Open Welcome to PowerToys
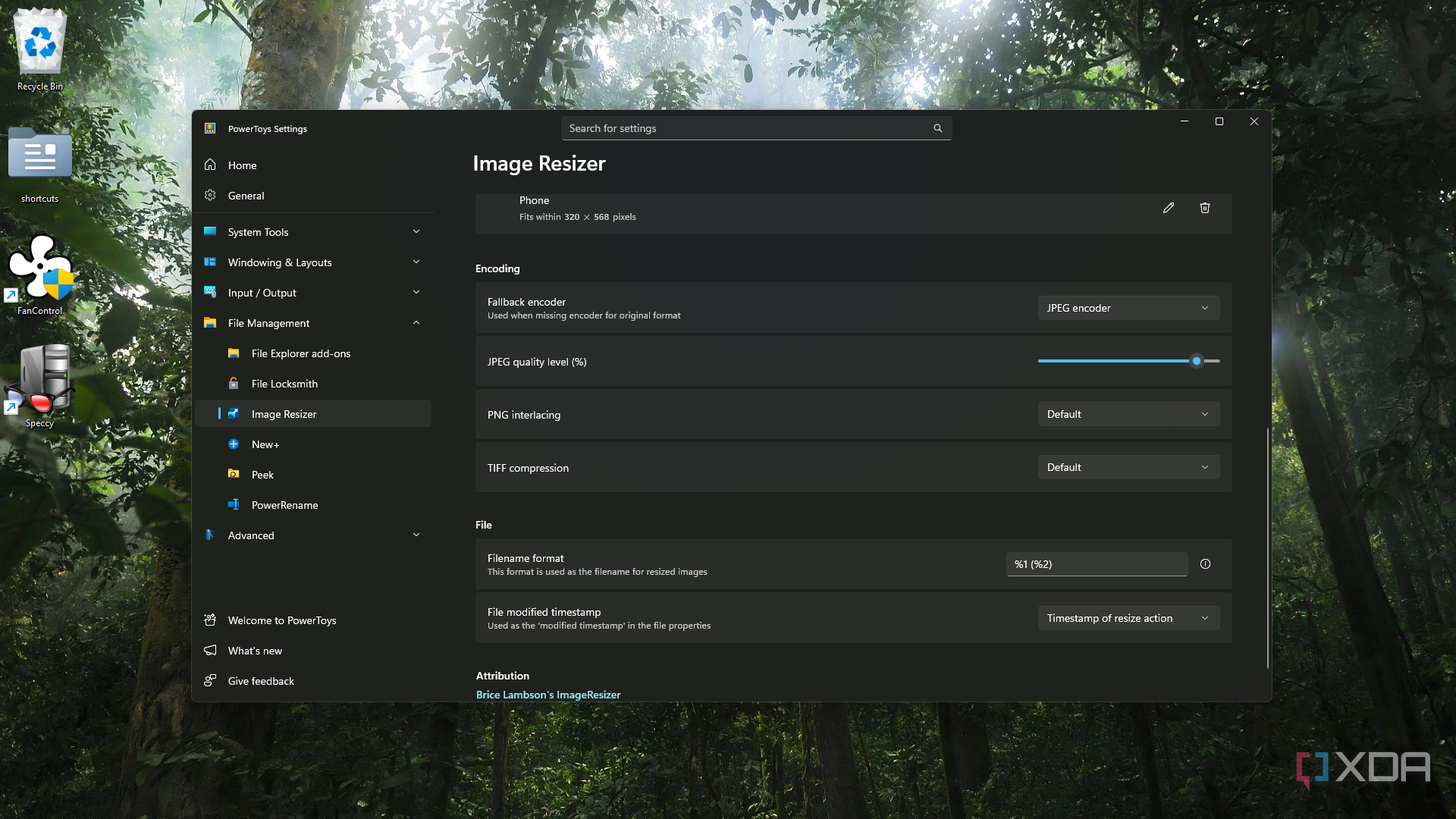Image resolution: width=1456 pixels, height=819 pixels. (x=313, y=620)
